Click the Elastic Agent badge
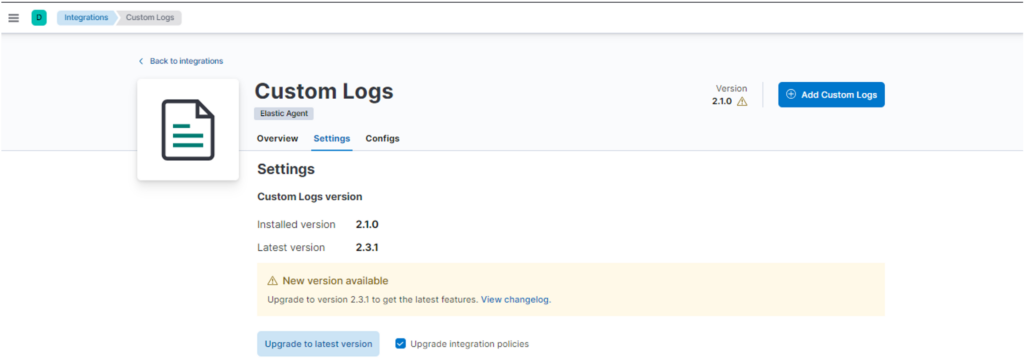Image resolution: width=1024 pixels, height=361 pixels. click(284, 114)
